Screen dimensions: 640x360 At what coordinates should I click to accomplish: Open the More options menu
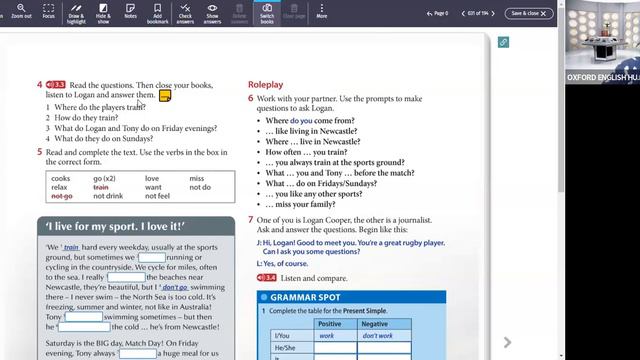click(322, 11)
